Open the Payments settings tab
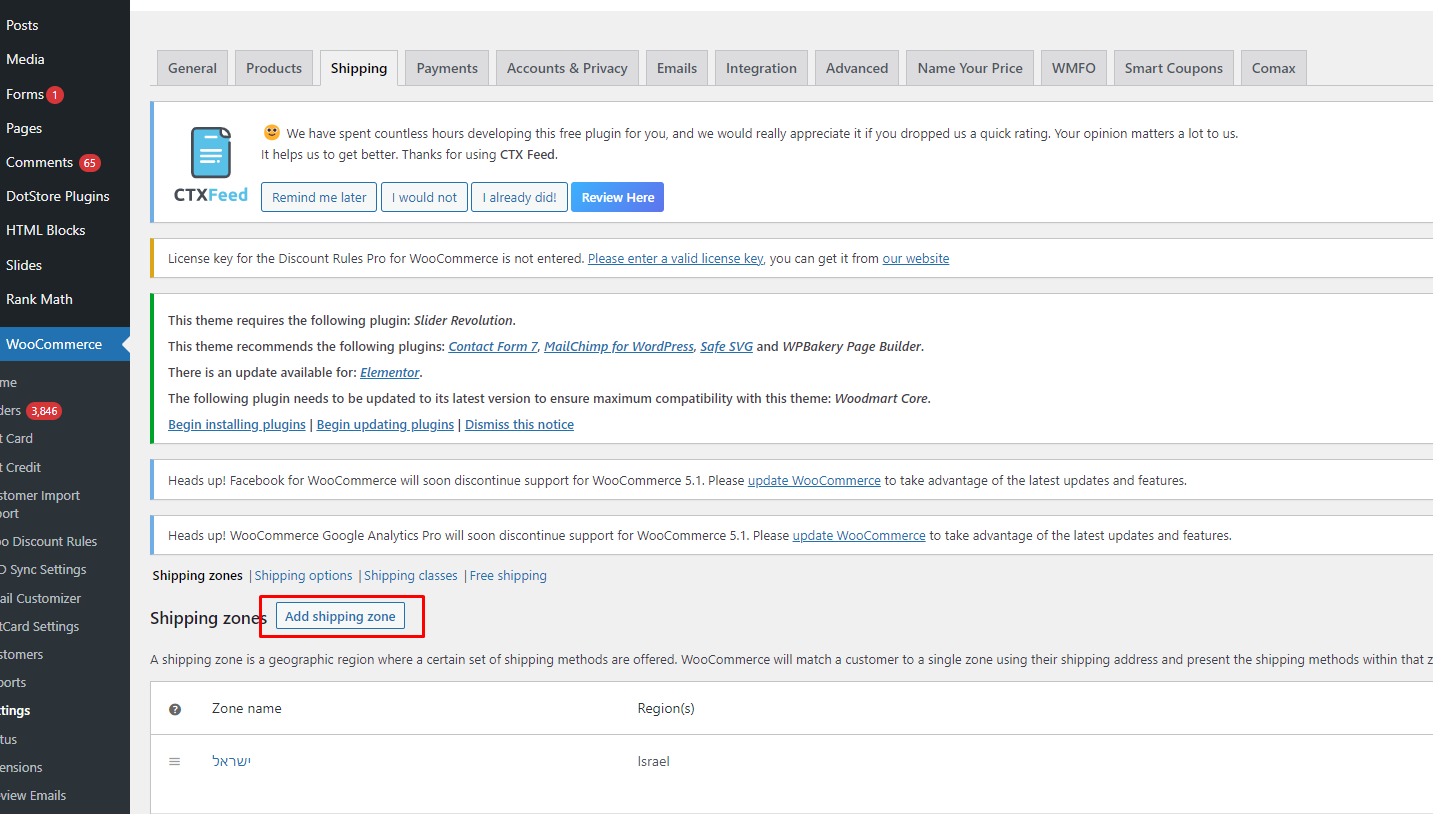 tap(447, 68)
